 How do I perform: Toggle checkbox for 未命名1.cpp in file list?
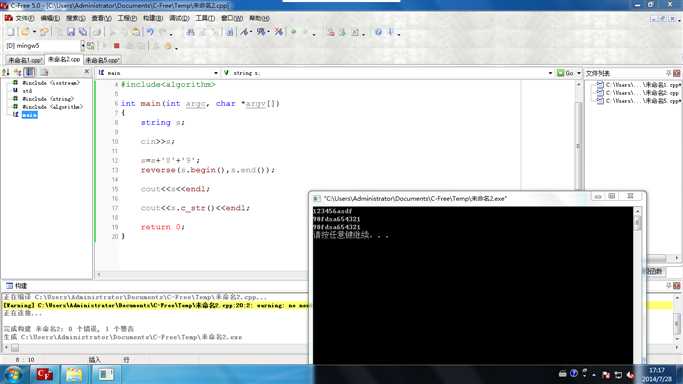[x=600, y=85]
